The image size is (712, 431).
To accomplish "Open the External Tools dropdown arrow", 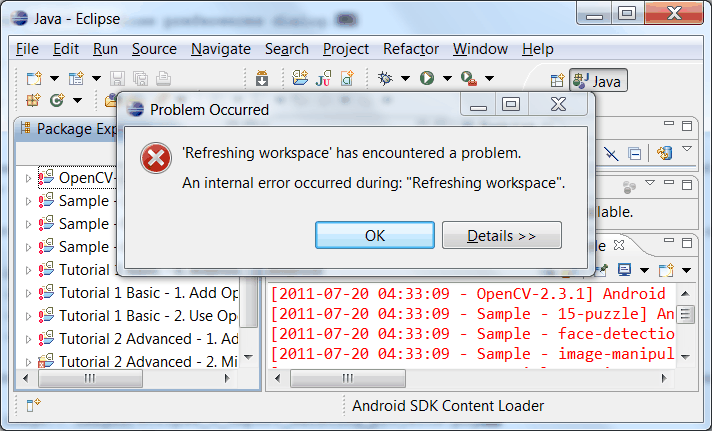I will (489, 79).
